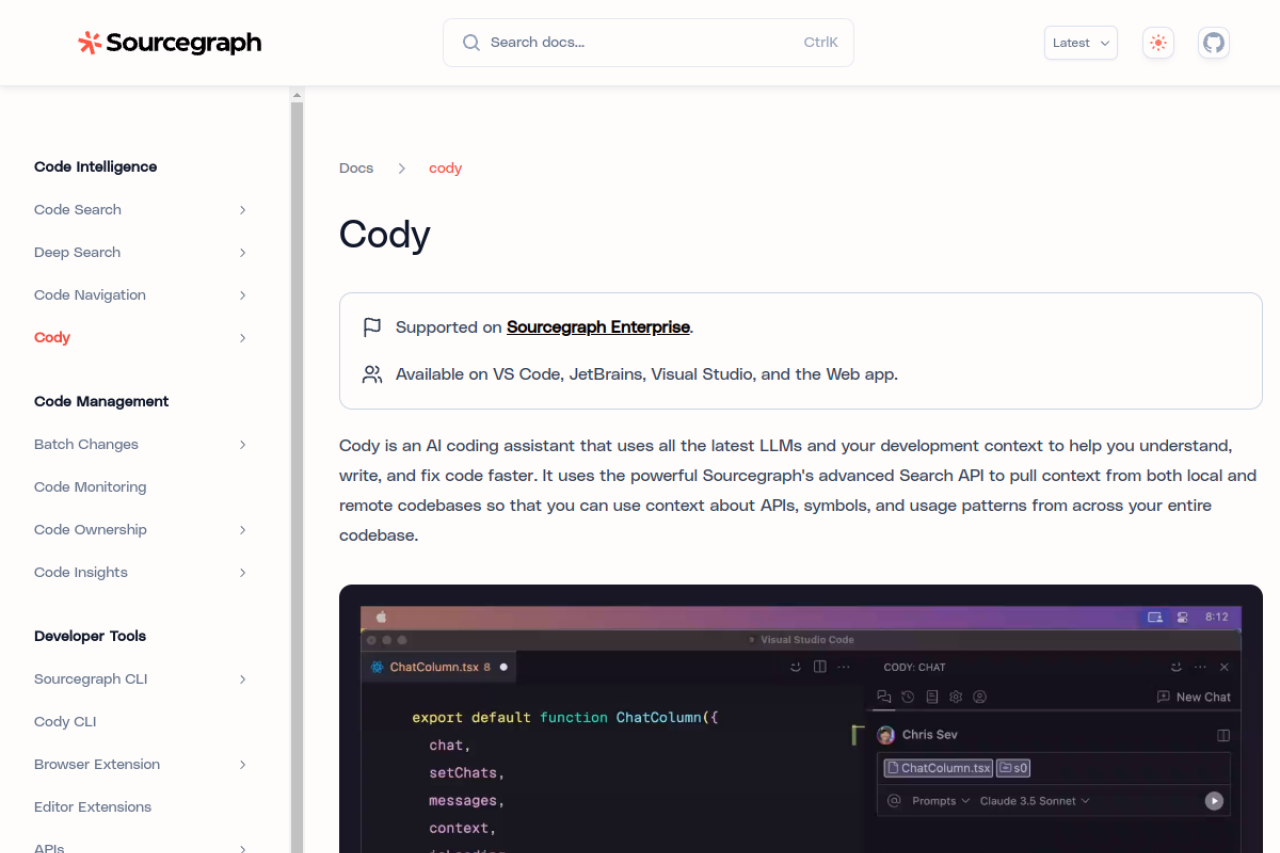
Task: Click the account icon in Cody chat toolbar
Action: pyautogui.click(x=981, y=696)
